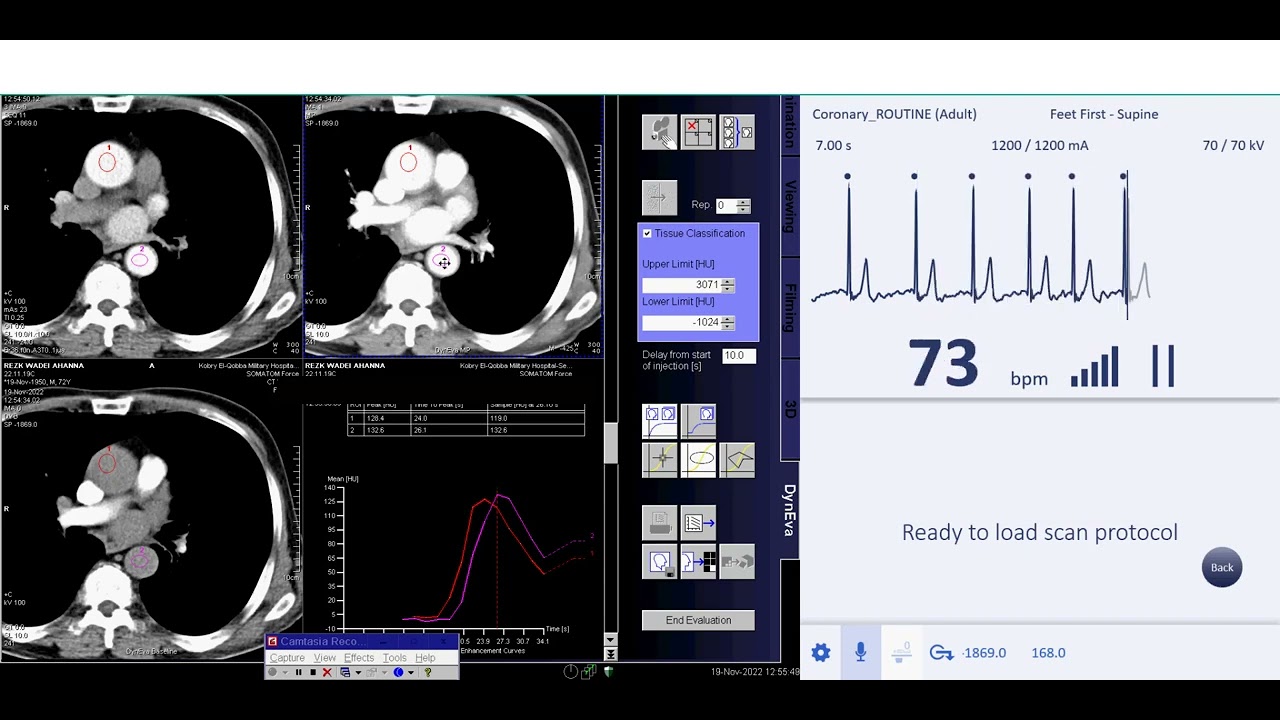Click the Delay from start input field
This screenshot has width=1280, height=720.
(x=739, y=356)
